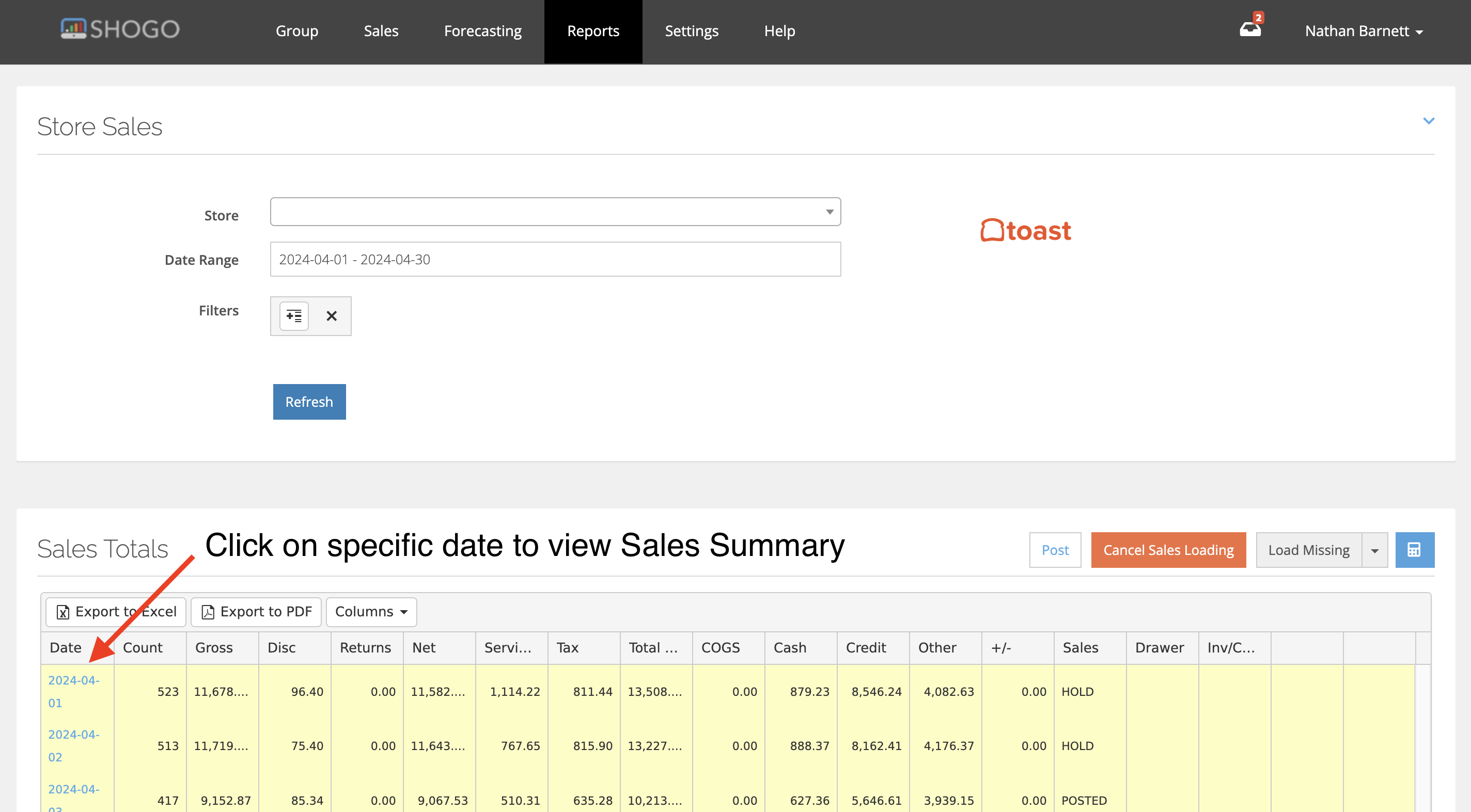1471x812 pixels.
Task: Switch to the Forecasting tab
Action: click(482, 31)
